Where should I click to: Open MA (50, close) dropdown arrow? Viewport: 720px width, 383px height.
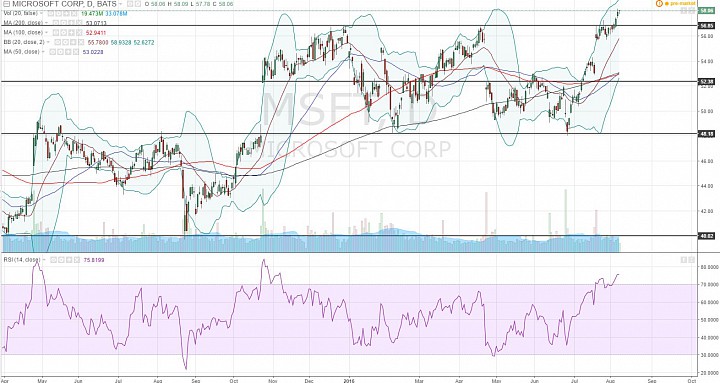click(x=43, y=52)
